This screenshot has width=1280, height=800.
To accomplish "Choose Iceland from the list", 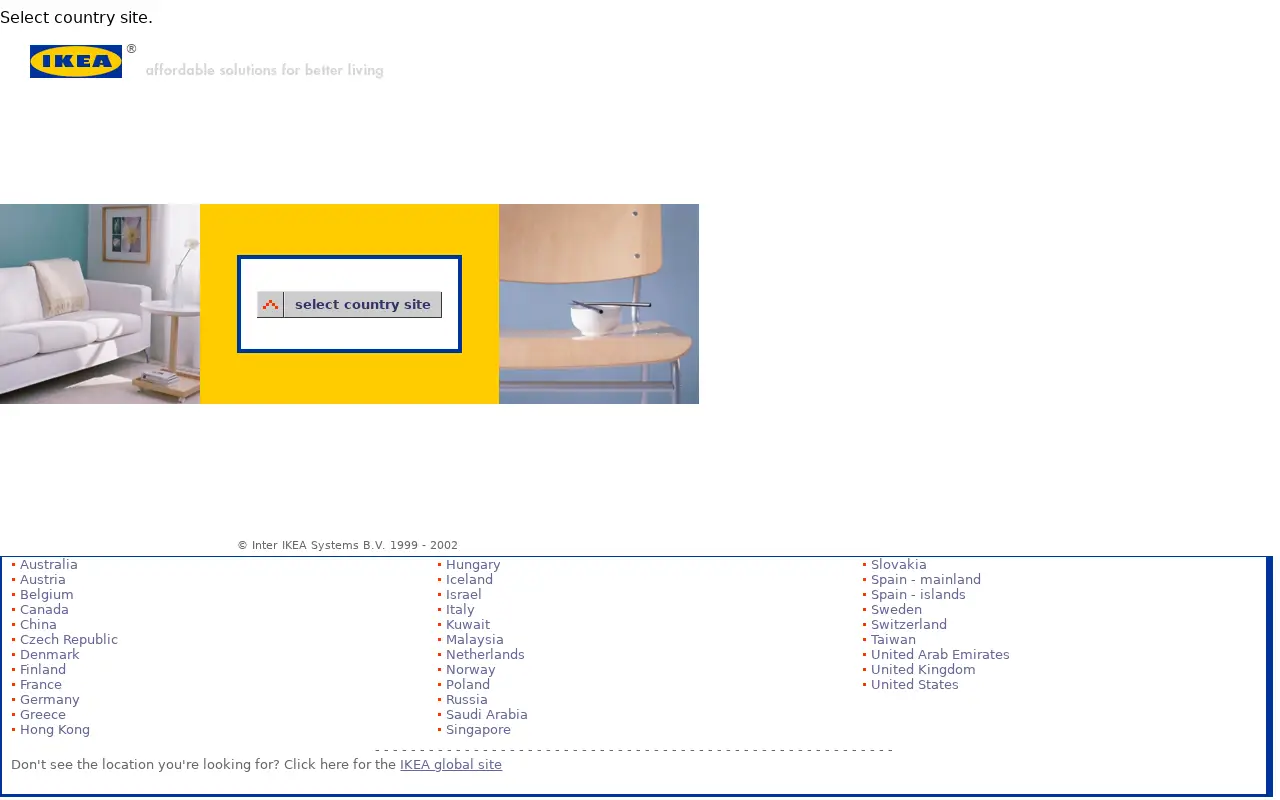I will (469, 580).
